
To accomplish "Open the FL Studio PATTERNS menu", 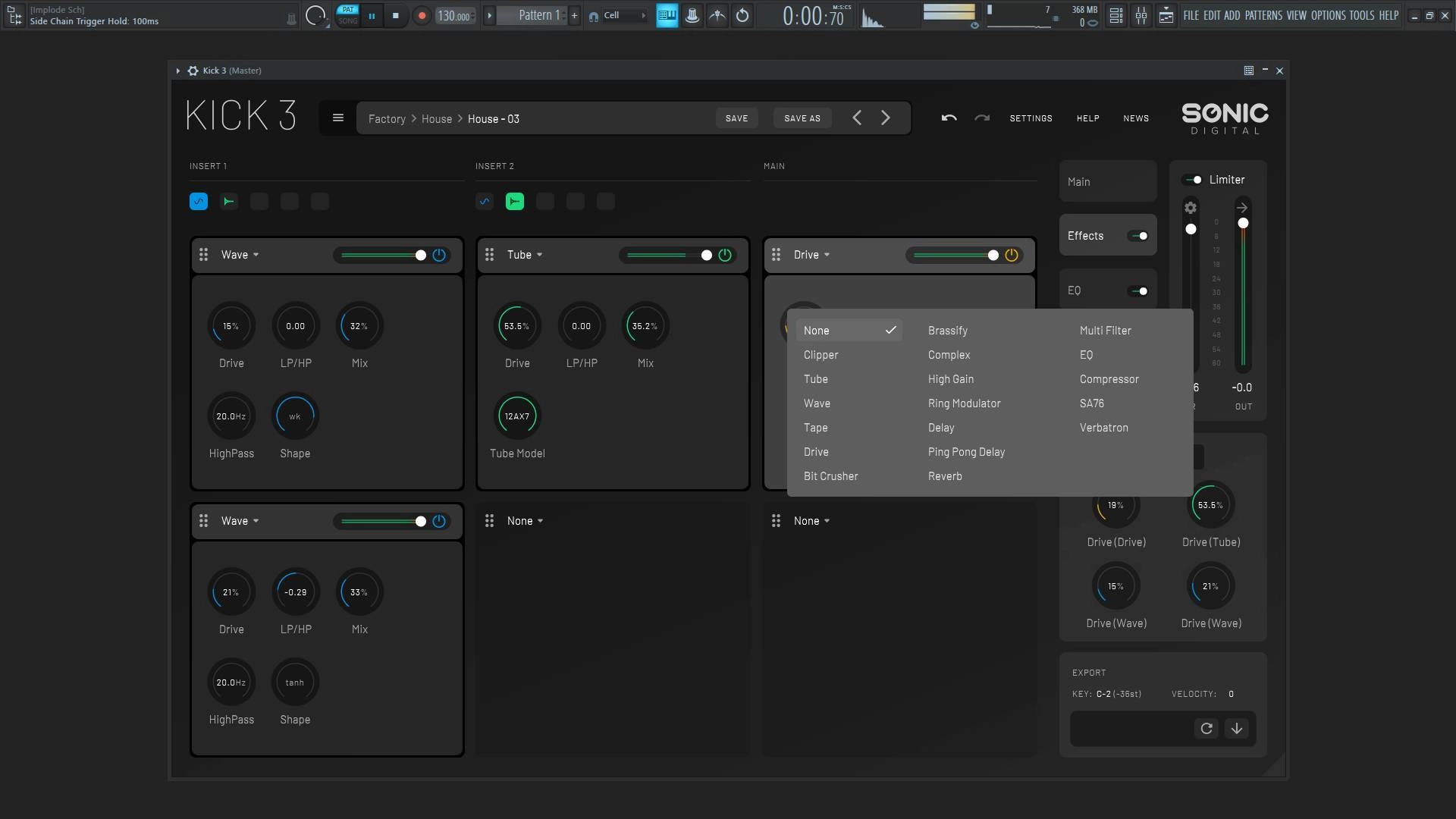I will coord(1263,15).
